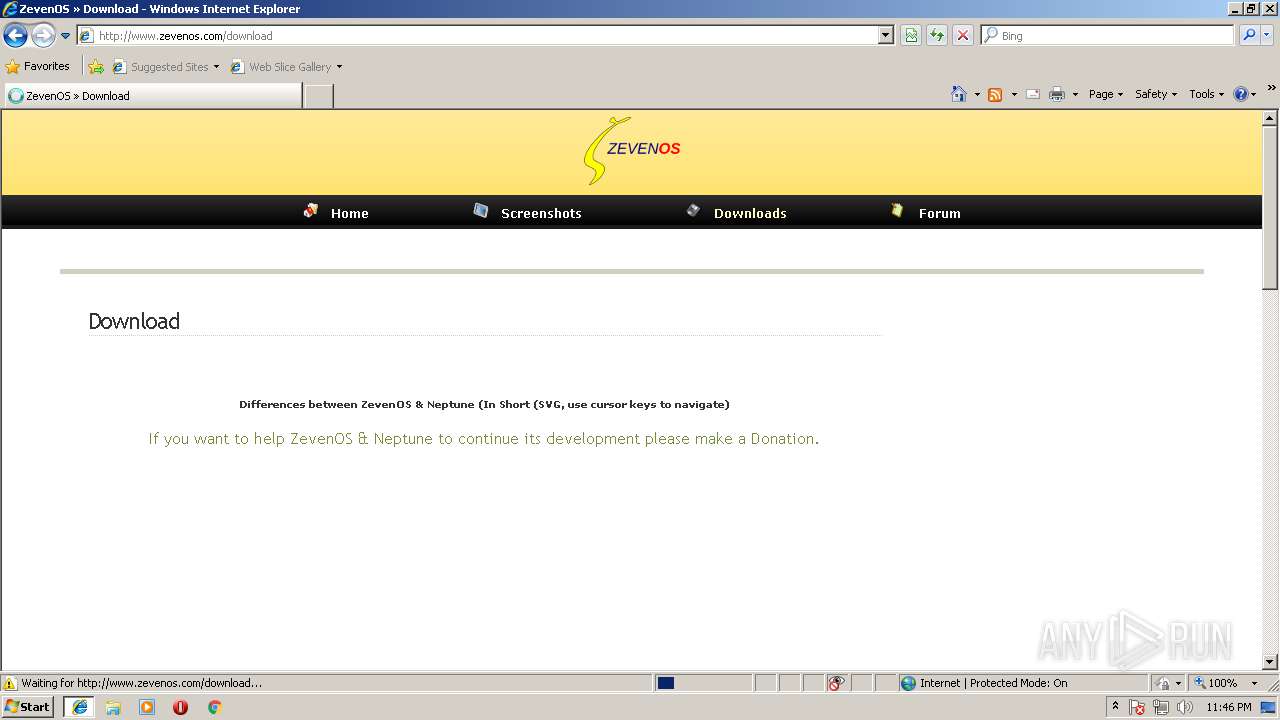Go to the Screenshots navigation link
Image resolution: width=1280 pixels, height=720 pixels.
(541, 213)
